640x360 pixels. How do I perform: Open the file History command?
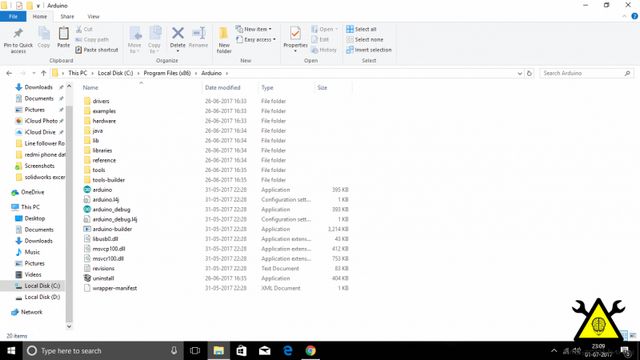coord(324,50)
